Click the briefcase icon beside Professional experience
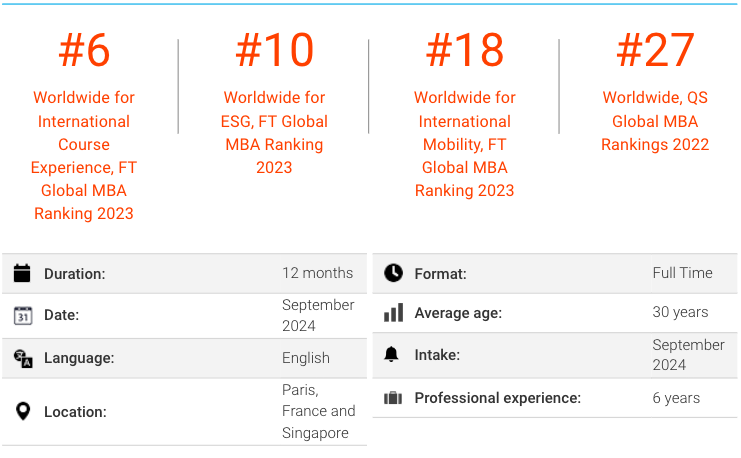This screenshot has width=741, height=458. (393, 398)
